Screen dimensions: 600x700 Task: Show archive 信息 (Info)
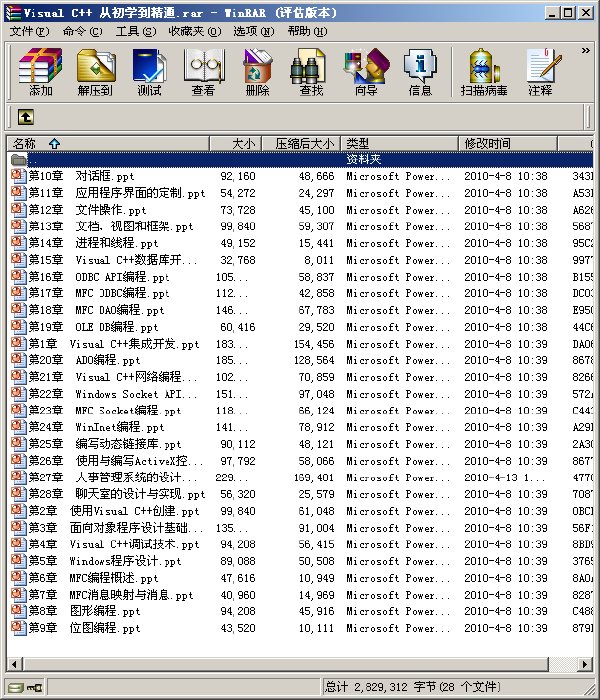pyautogui.click(x=420, y=72)
